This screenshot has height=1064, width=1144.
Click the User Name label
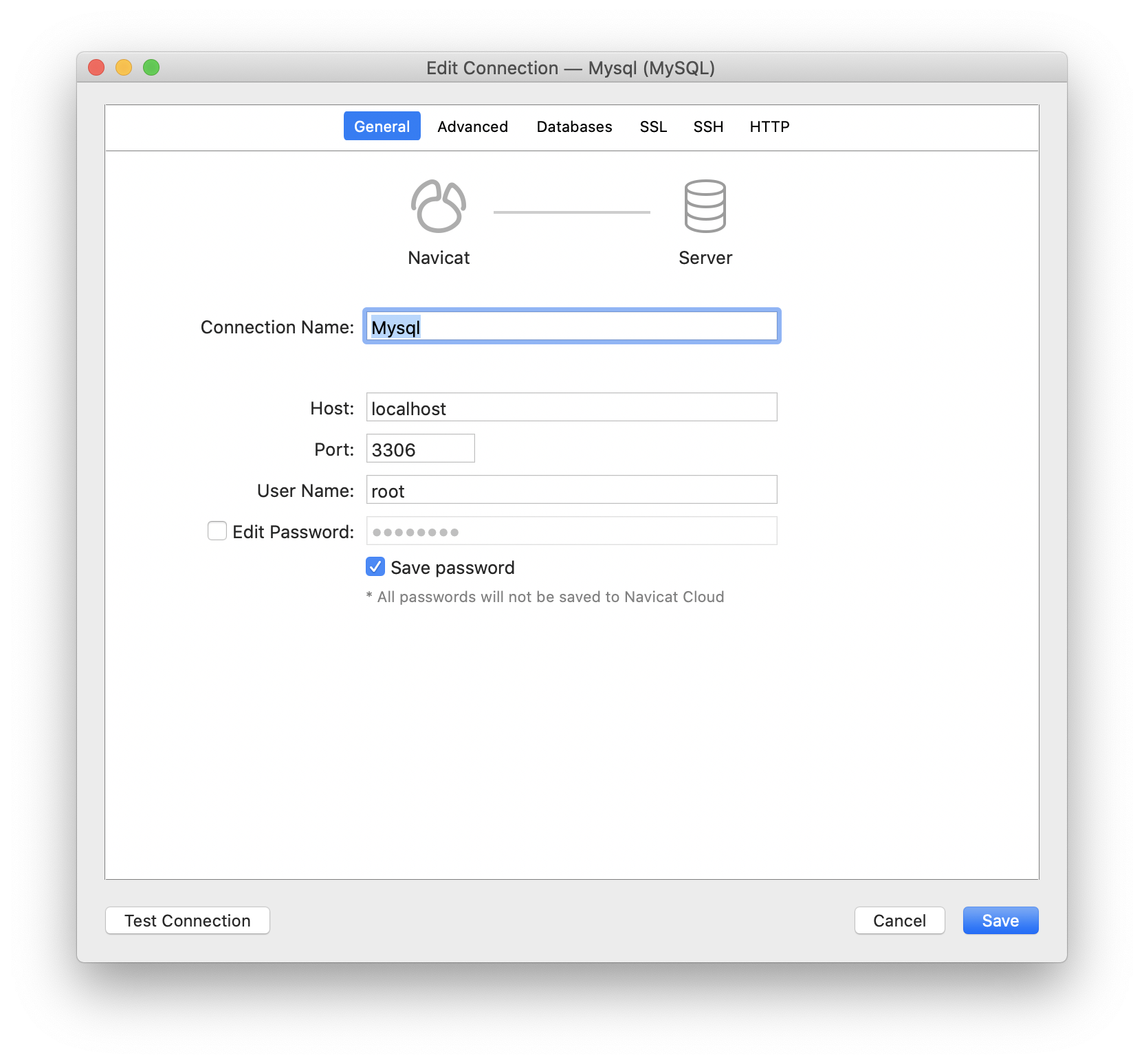pos(305,491)
